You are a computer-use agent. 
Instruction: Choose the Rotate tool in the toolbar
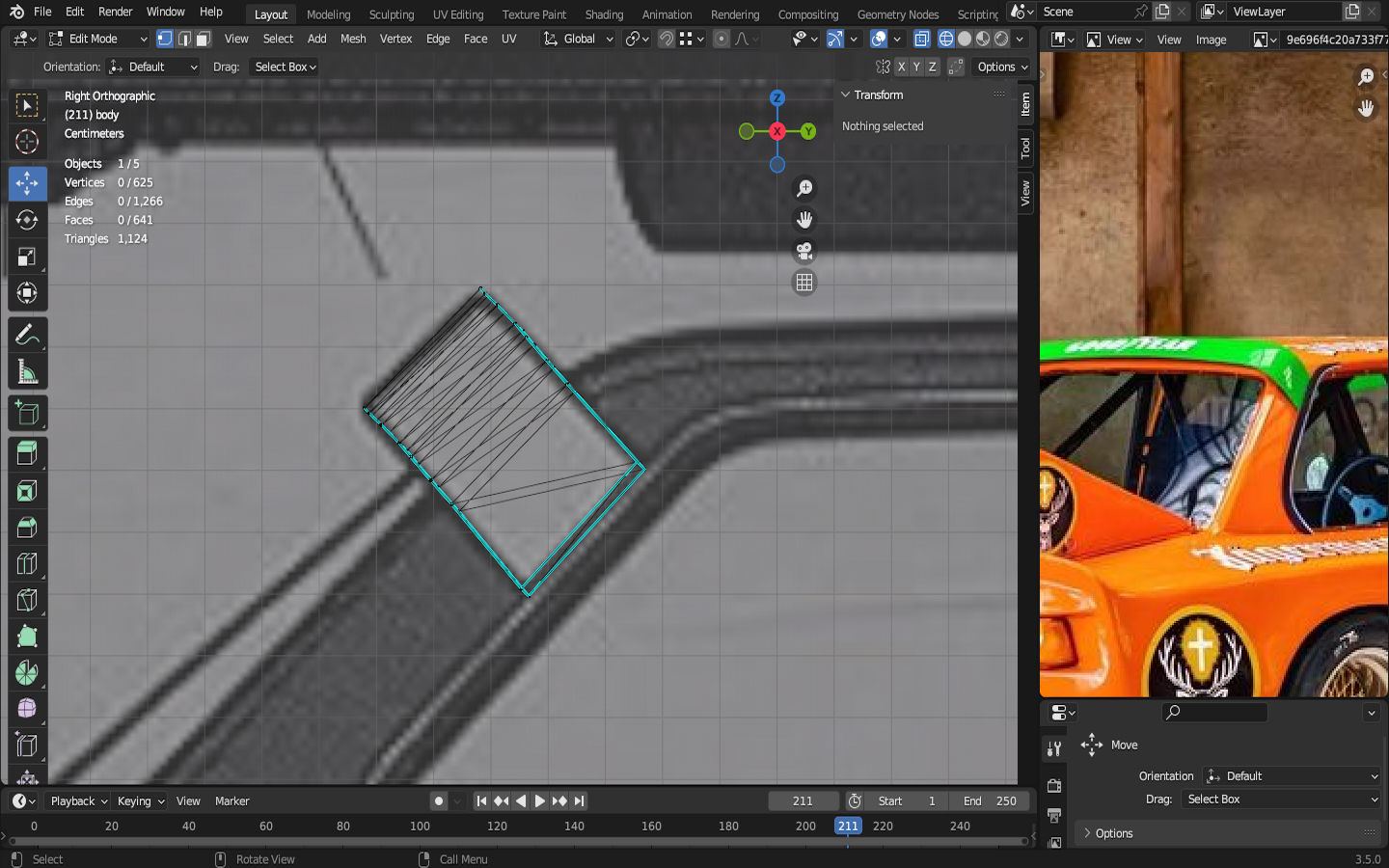[x=27, y=220]
